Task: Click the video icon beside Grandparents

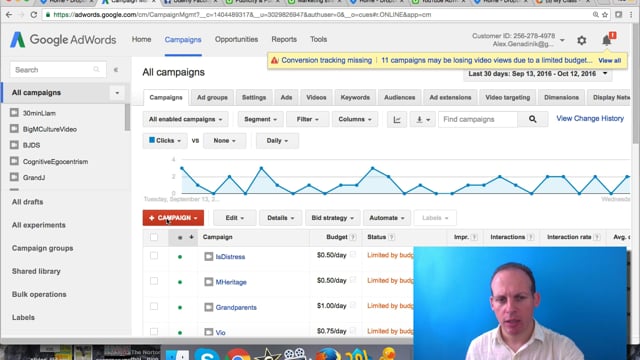Action: [x=209, y=307]
